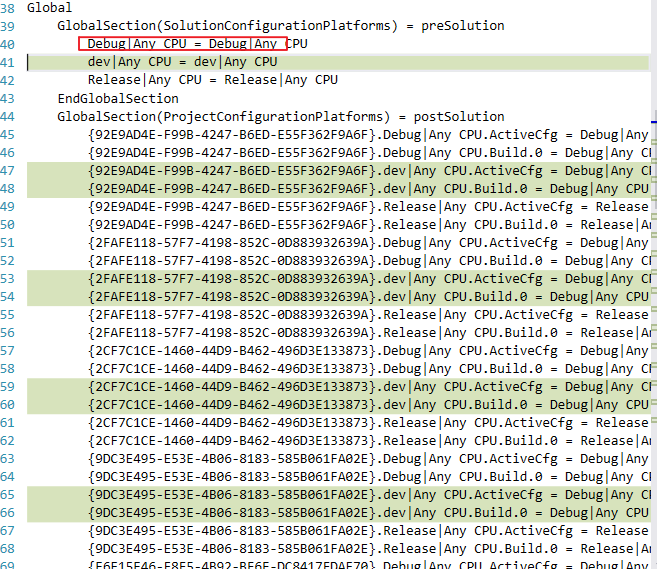Screen dimensions: 659x575
Task: Click line number 60 in the gutter
Action: [7, 405]
